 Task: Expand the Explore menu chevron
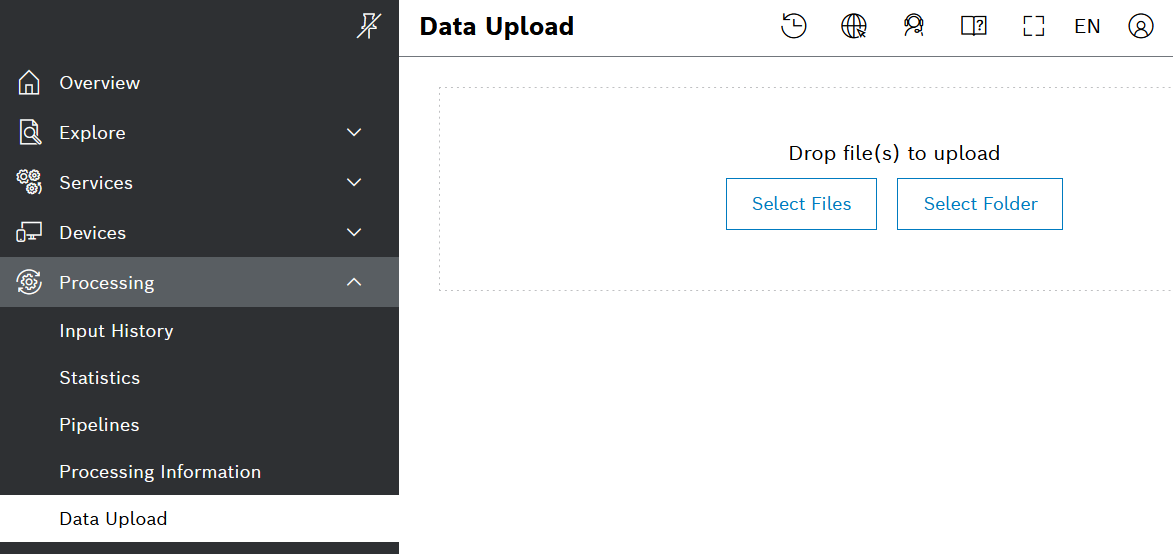pyautogui.click(x=354, y=133)
